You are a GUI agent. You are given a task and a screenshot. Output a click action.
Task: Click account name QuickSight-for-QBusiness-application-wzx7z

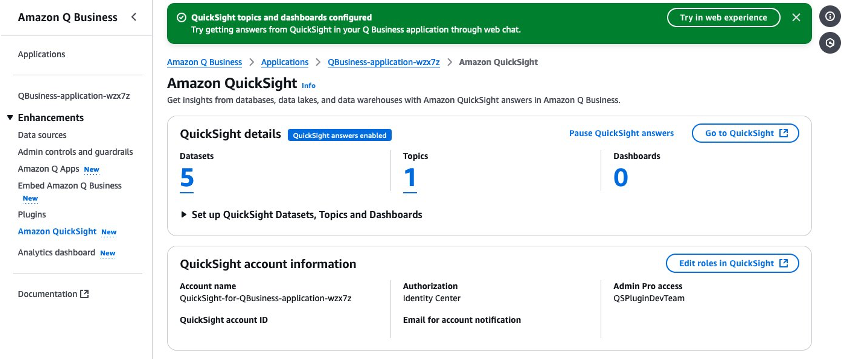pyautogui.click(x=265, y=298)
